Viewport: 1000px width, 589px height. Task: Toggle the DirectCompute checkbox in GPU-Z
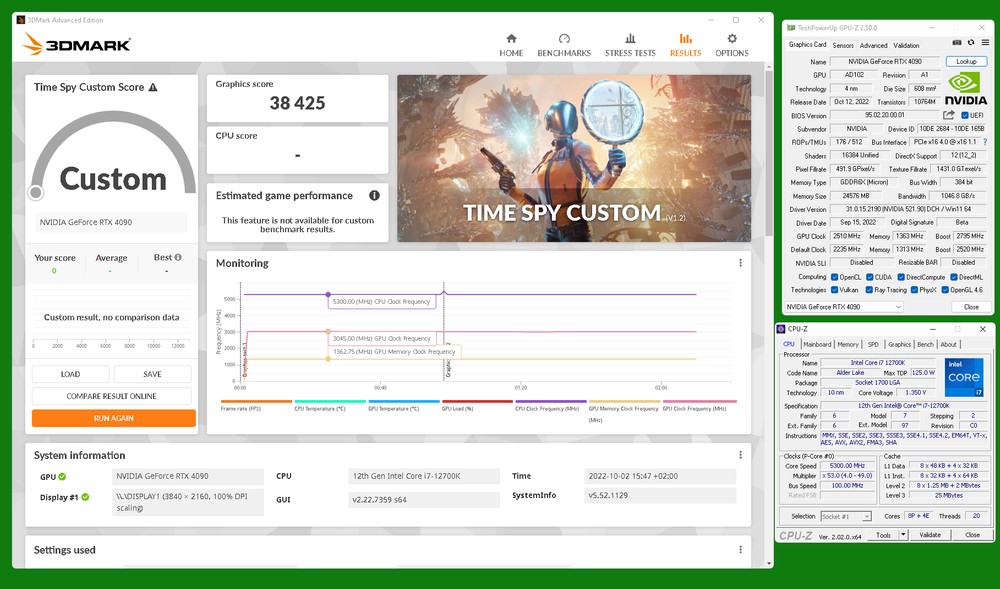(901, 277)
